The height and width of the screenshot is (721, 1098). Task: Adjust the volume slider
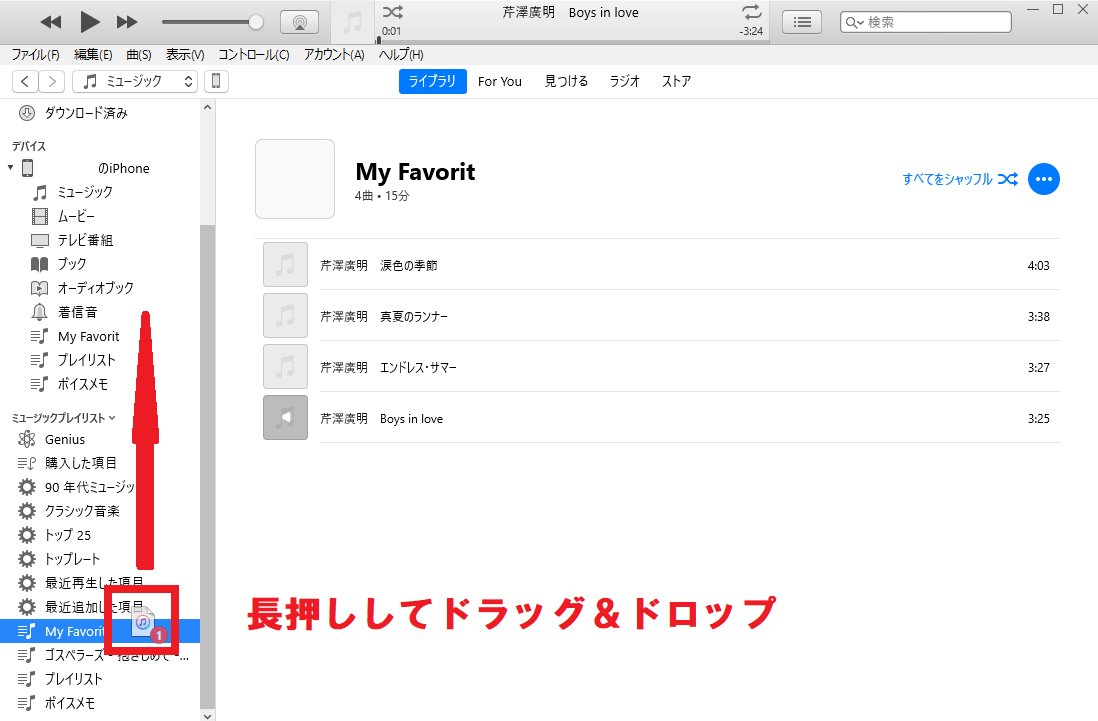coord(210,21)
